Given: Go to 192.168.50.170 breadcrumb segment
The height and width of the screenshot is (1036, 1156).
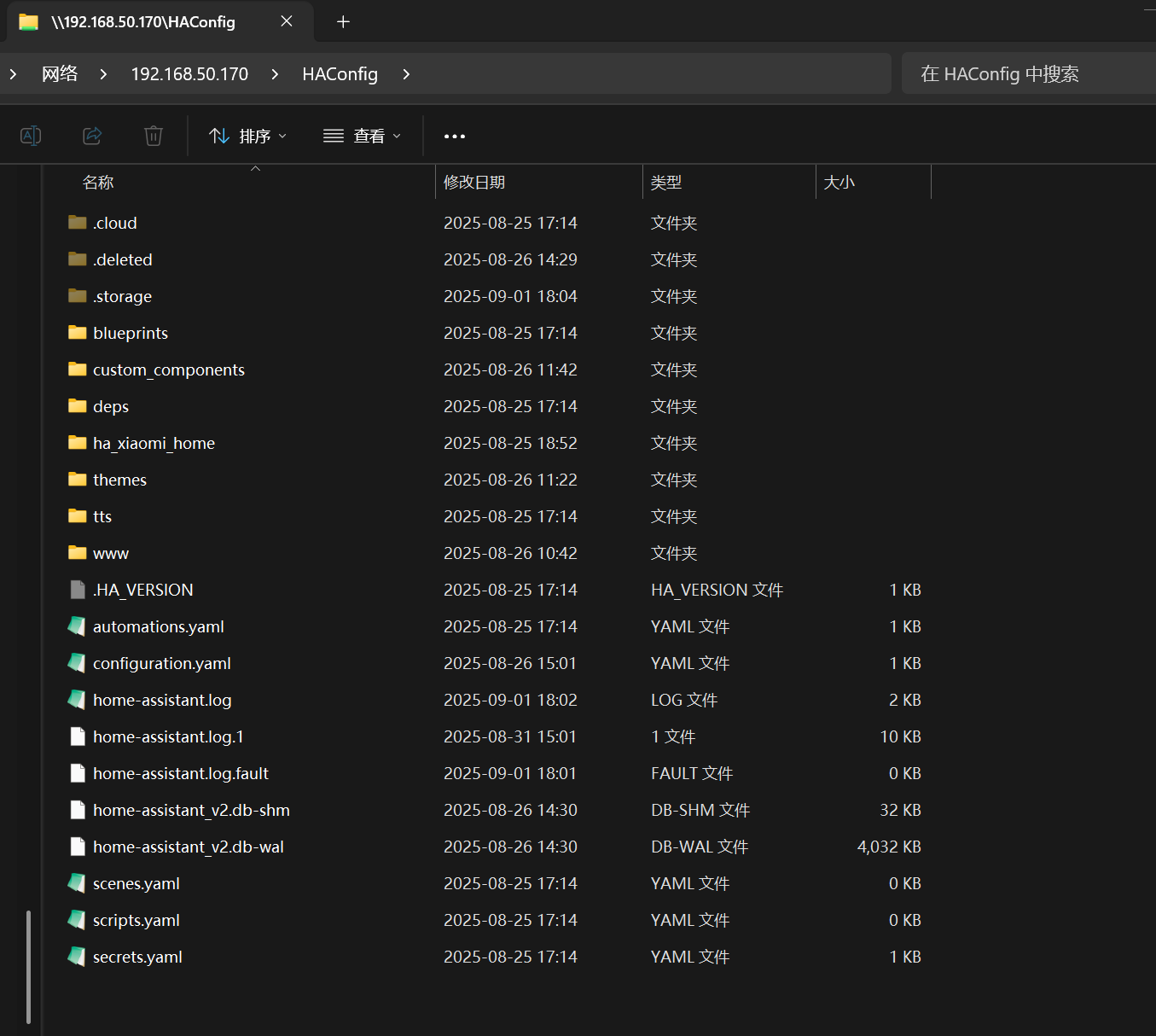Looking at the screenshot, I should coord(189,74).
